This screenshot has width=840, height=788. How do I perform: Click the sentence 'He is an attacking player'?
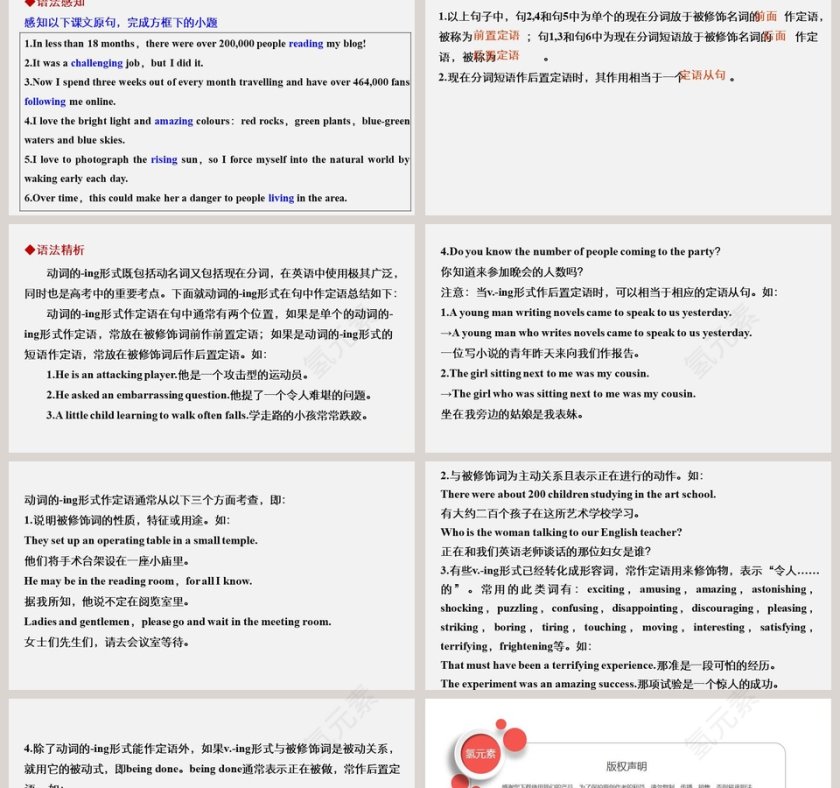pos(176,374)
